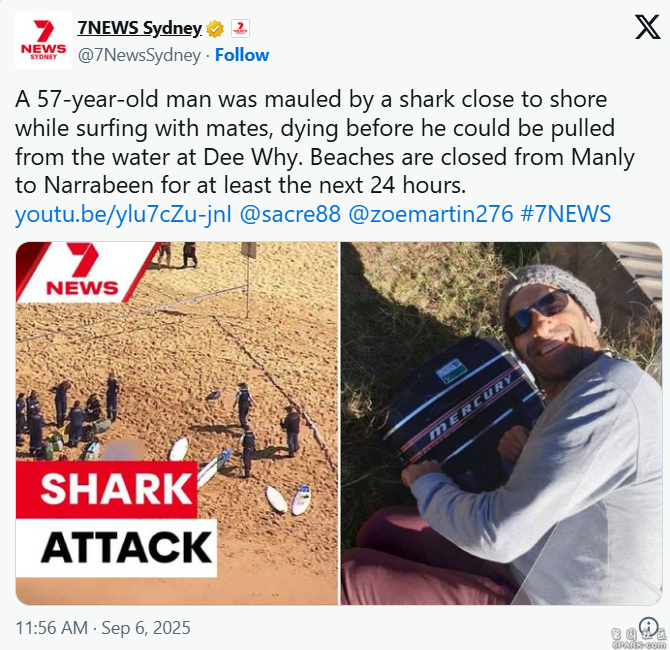
Task: Click the red SHARK banner overlay
Action: [x=106, y=488]
